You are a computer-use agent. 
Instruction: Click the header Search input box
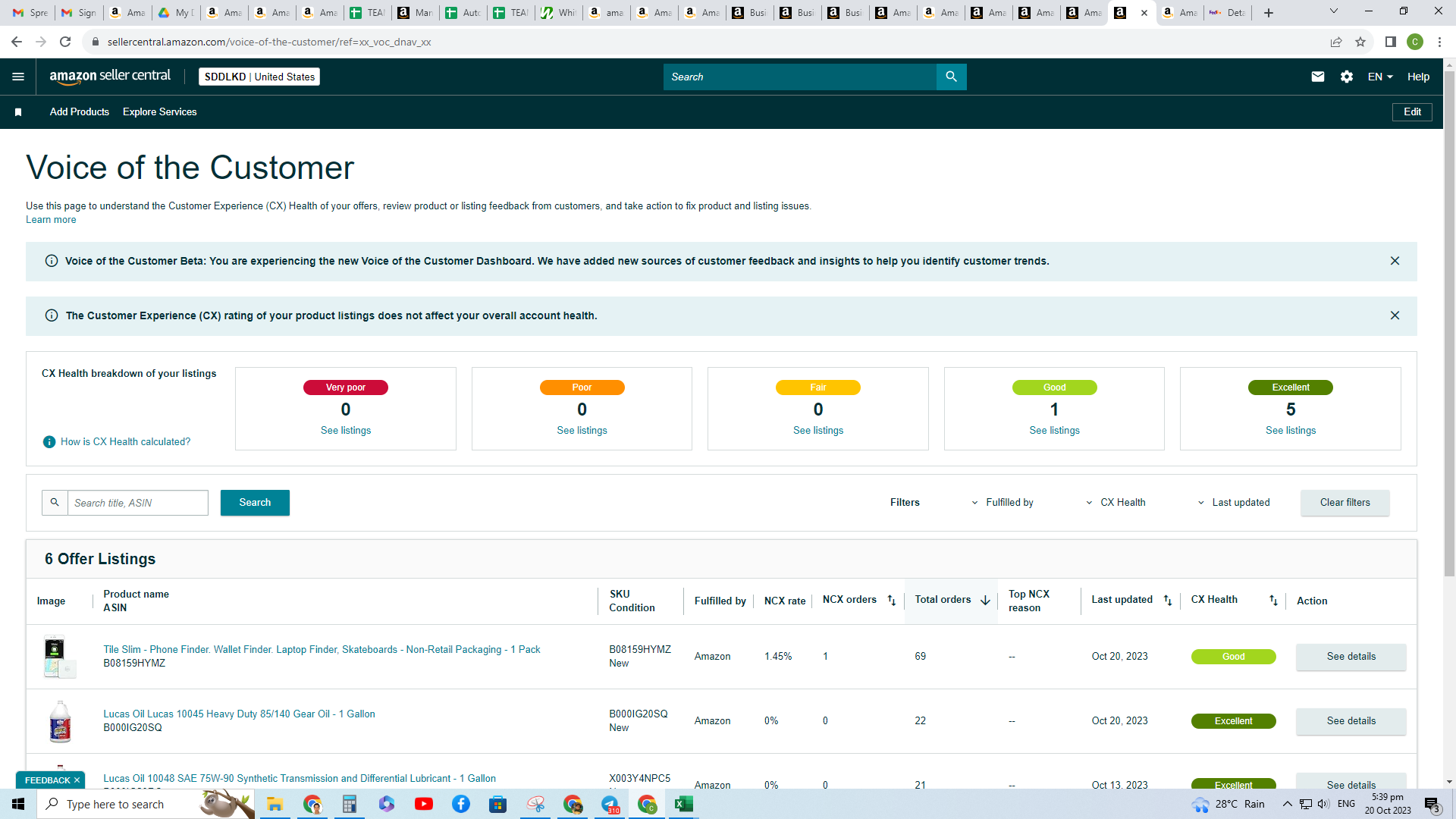click(x=800, y=77)
